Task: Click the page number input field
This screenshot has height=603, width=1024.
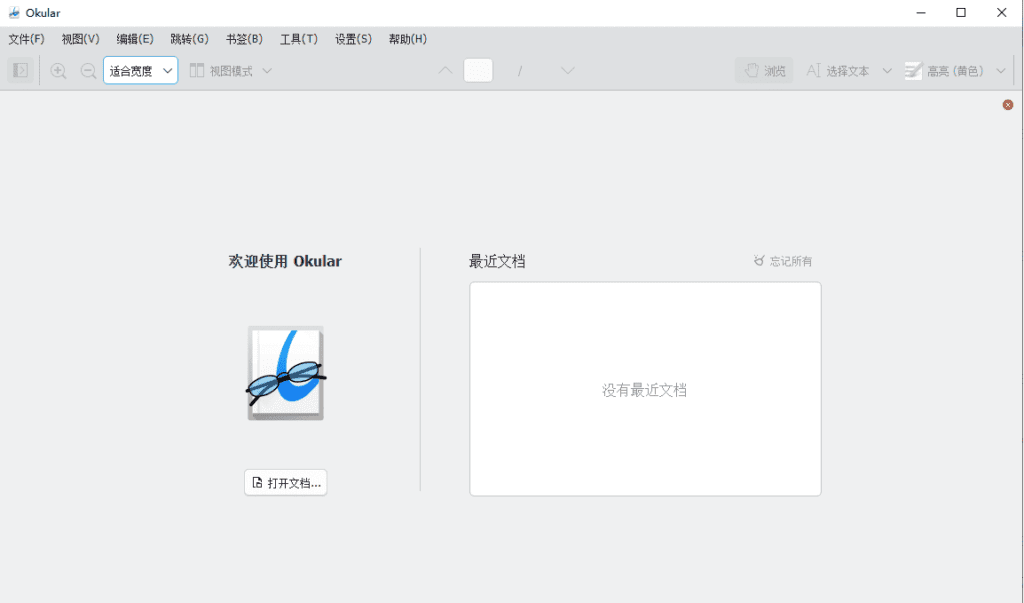Action: pyautogui.click(x=478, y=71)
